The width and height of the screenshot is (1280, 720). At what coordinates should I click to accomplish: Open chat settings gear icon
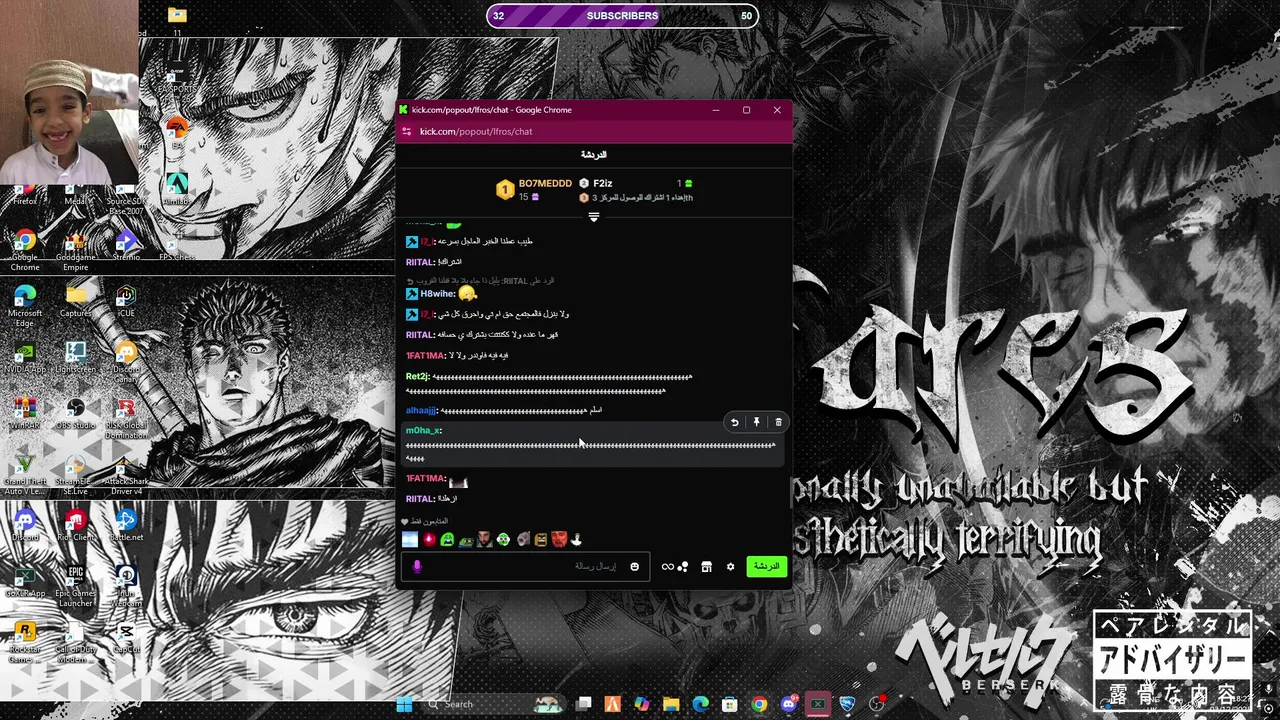click(x=730, y=567)
